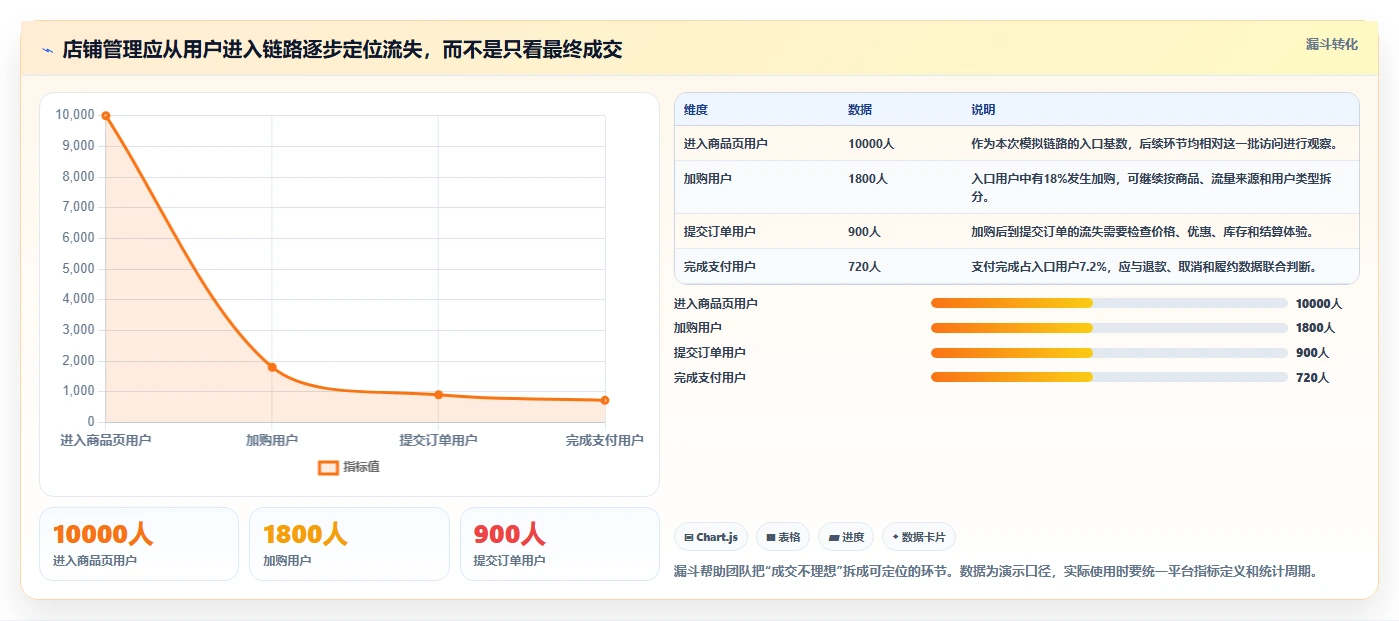The image size is (1399, 621).
Task: Click the lightning icon before the title
Action: tap(48, 50)
